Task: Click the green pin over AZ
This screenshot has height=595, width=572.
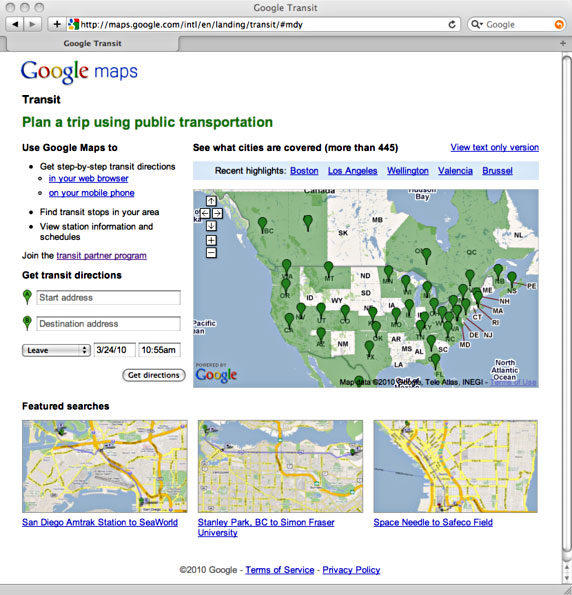Action: (321, 335)
